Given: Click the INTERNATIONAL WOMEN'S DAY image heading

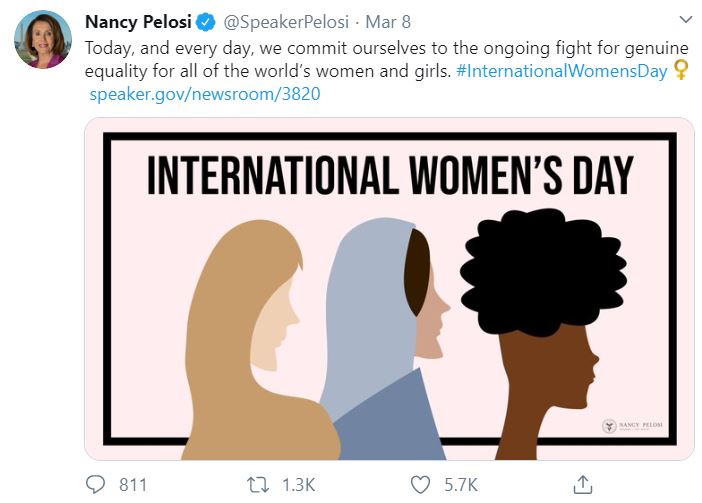Looking at the screenshot, I should pos(390,176).
